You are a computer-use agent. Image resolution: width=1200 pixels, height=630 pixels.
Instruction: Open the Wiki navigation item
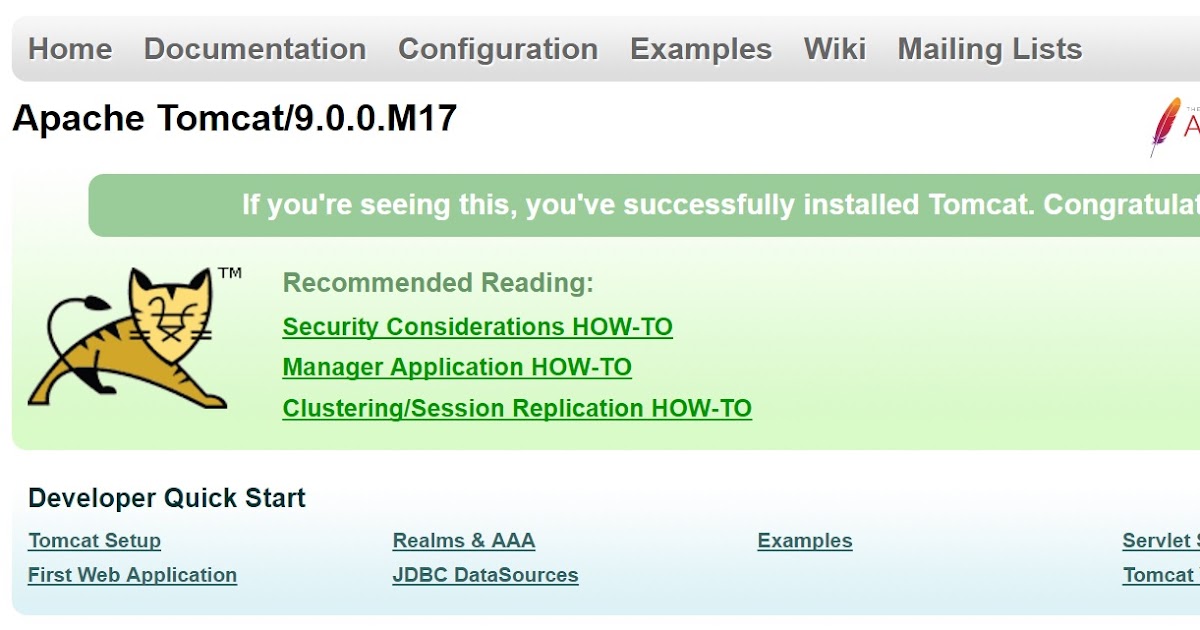pyautogui.click(x=835, y=49)
